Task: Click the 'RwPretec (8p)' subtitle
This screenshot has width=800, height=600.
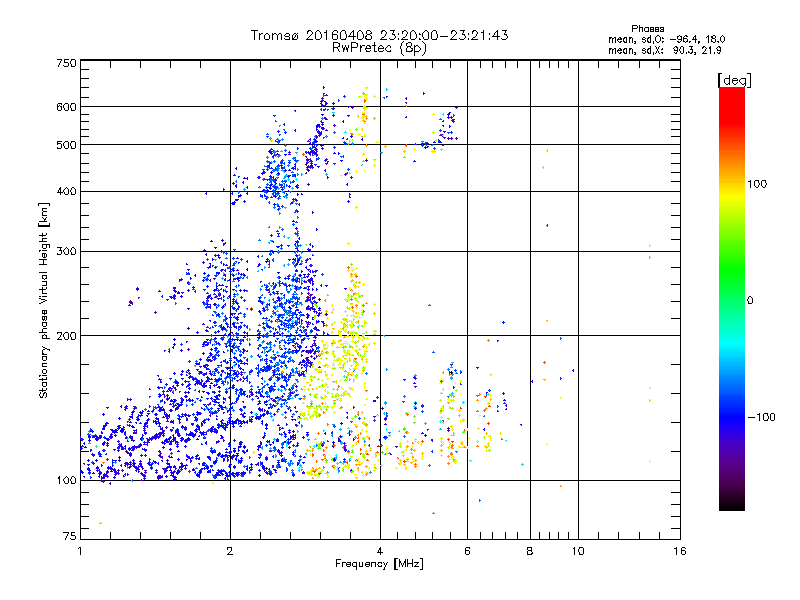Action: click(x=379, y=48)
